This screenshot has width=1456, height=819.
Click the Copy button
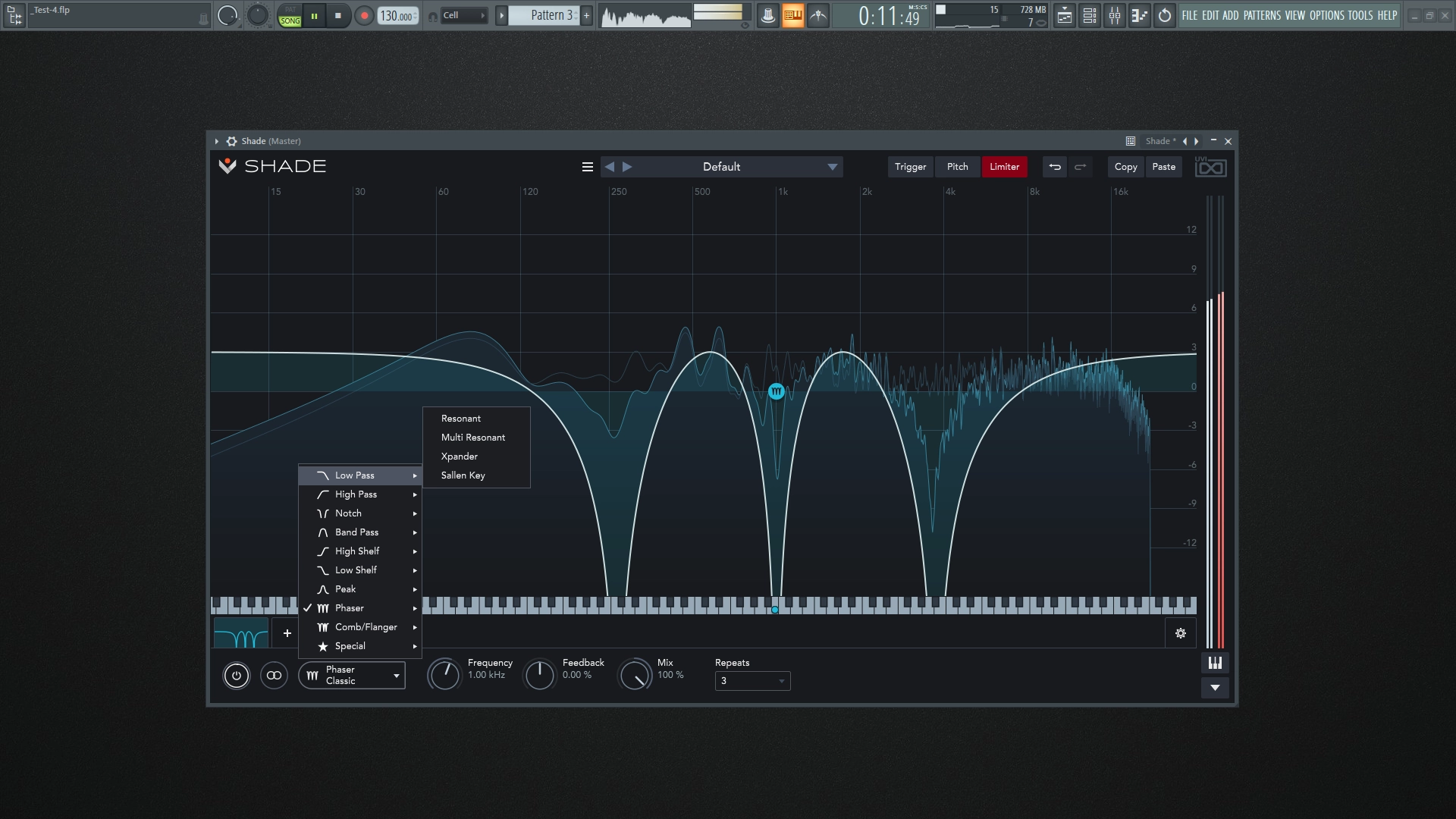click(x=1125, y=167)
